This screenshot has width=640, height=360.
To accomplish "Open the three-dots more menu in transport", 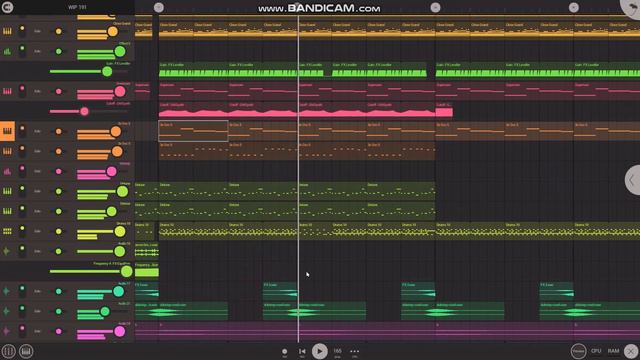I will pyautogui.click(x=355, y=351).
